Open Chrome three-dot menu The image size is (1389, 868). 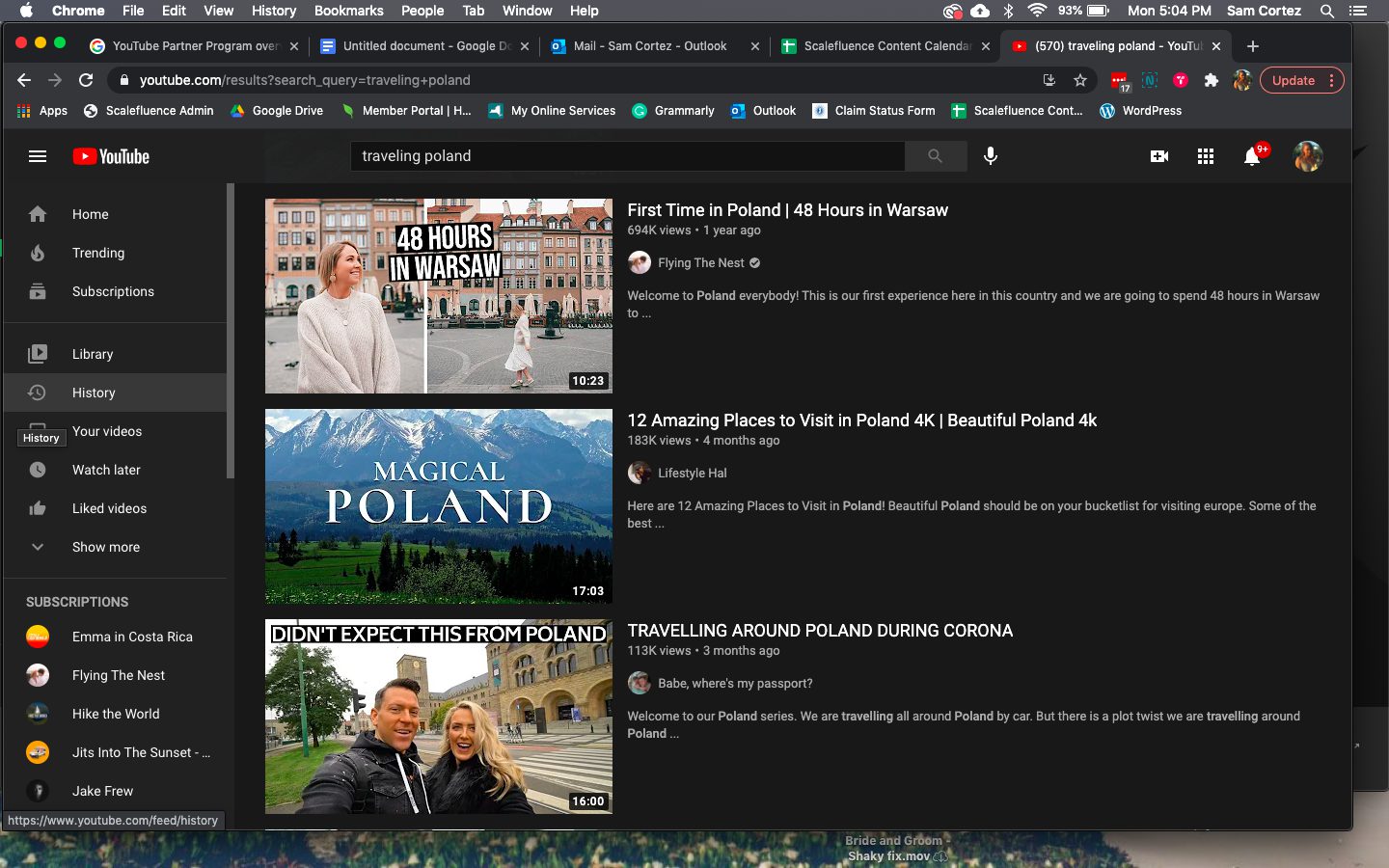(1332, 80)
